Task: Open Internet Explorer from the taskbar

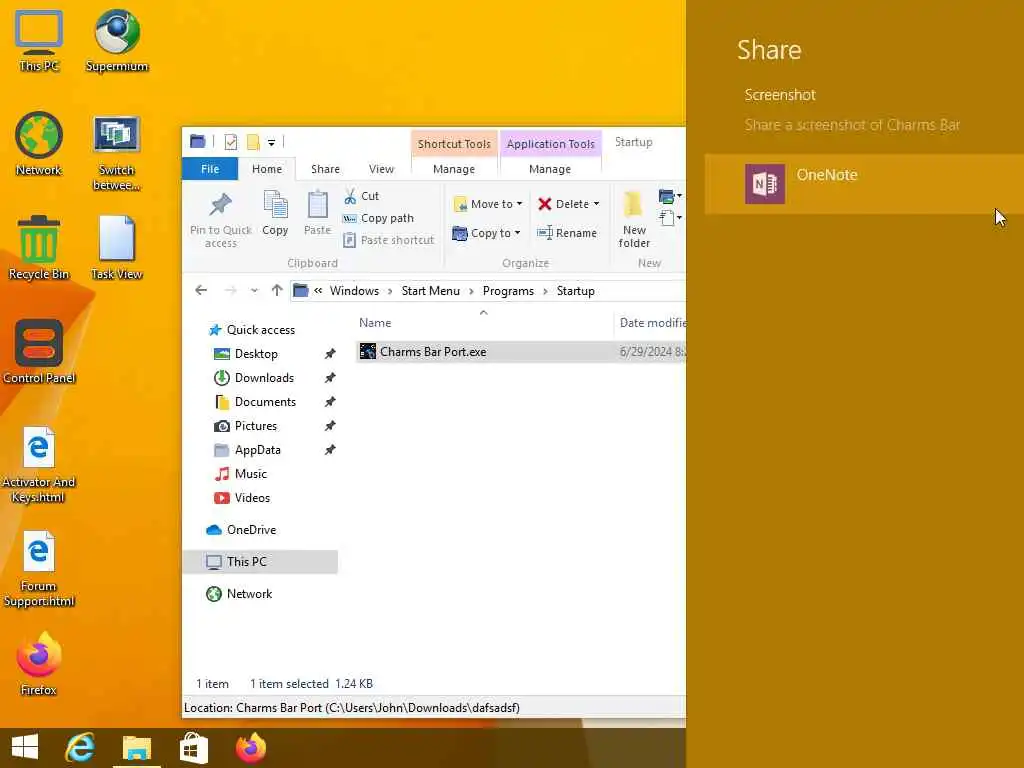Action: coord(80,747)
